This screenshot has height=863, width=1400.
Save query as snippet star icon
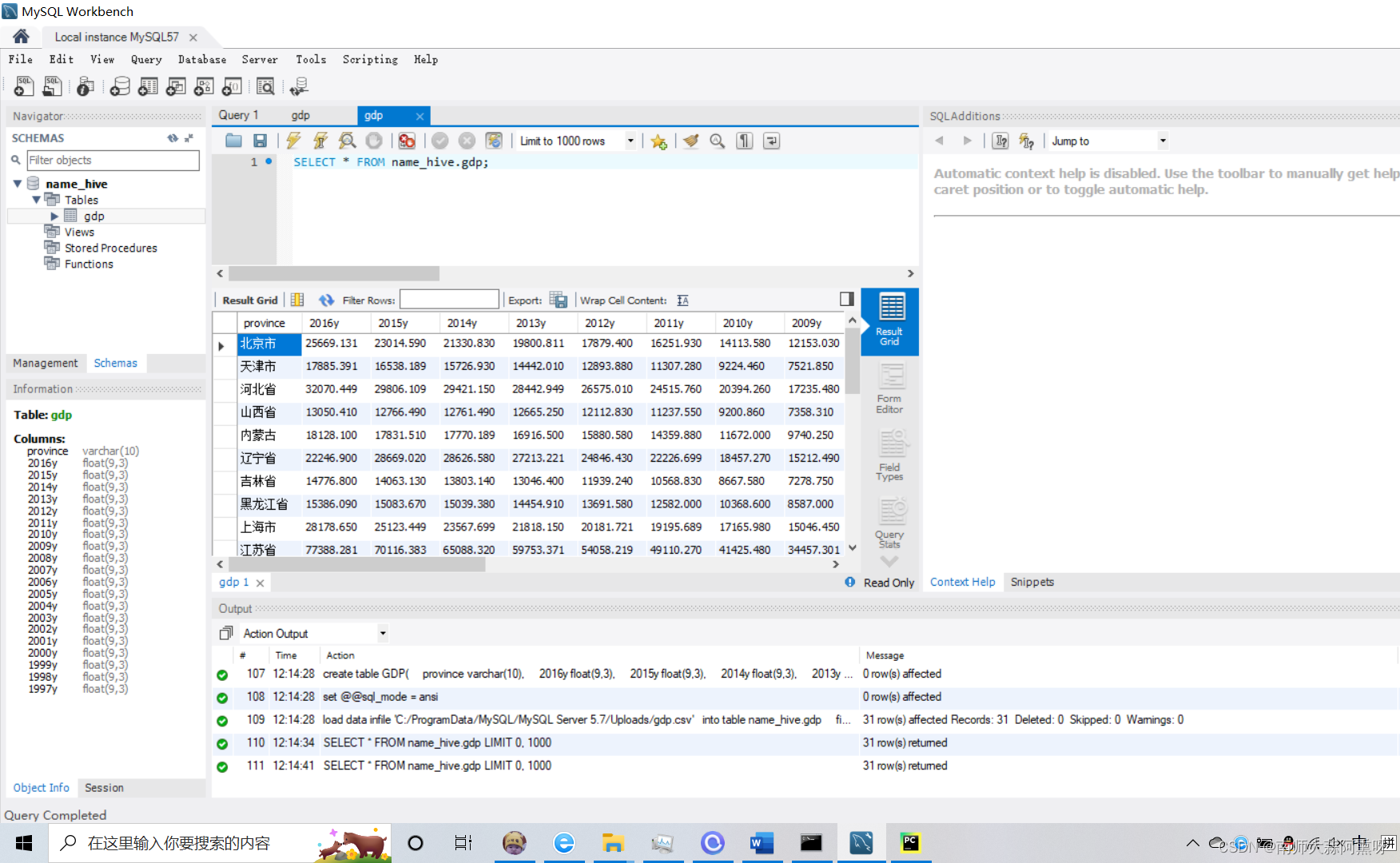point(658,141)
